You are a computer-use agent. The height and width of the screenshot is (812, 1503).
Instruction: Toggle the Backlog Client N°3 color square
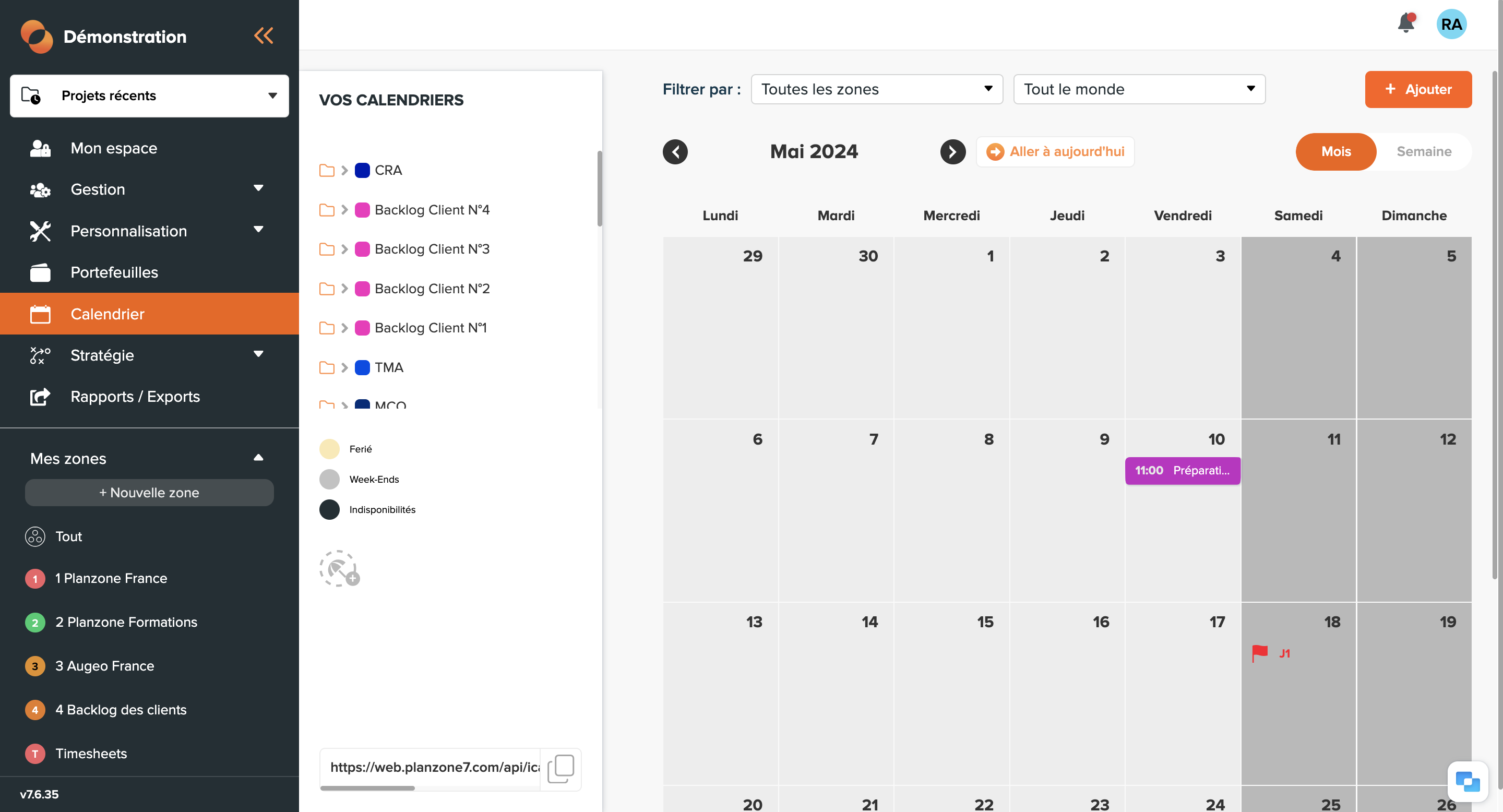[362, 249]
